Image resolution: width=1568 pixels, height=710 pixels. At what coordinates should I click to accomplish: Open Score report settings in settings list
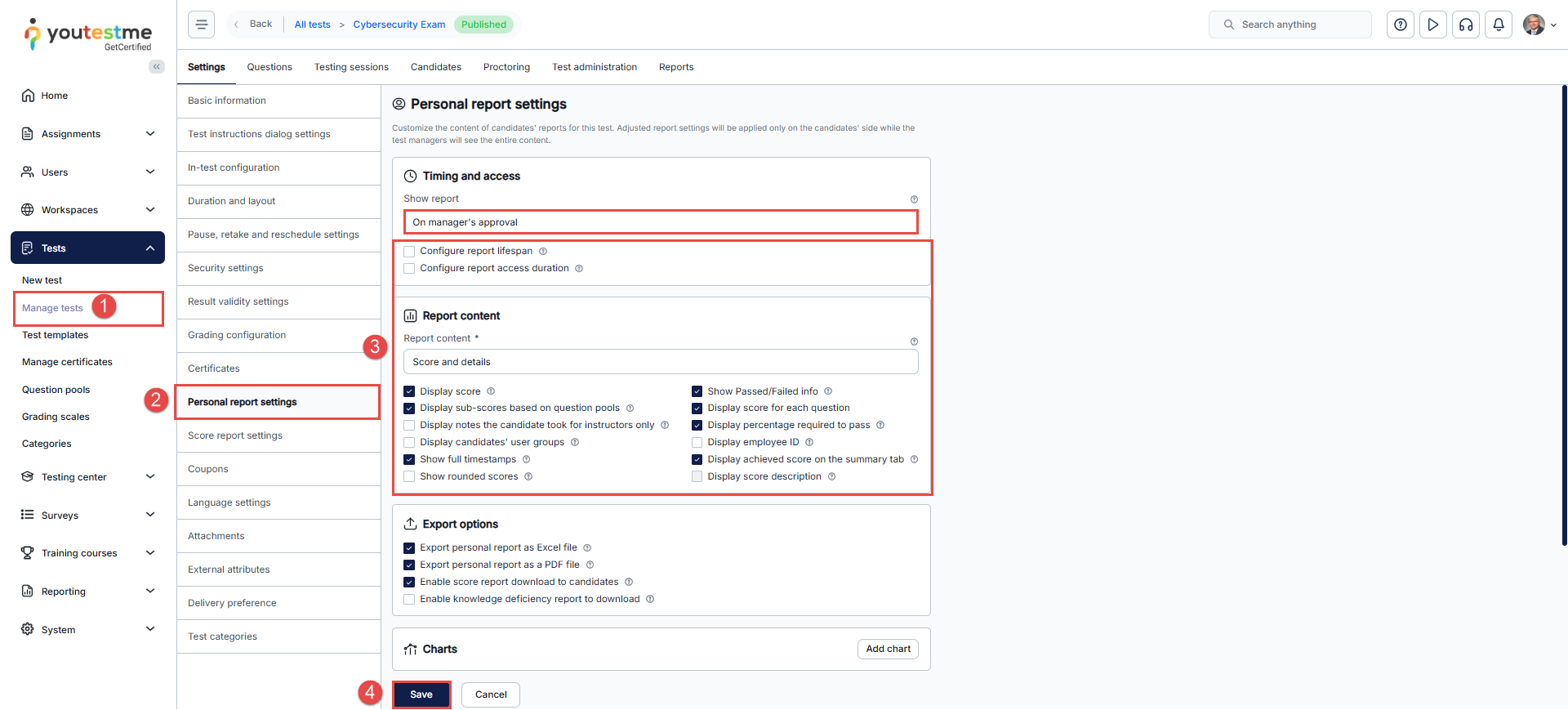(x=278, y=435)
